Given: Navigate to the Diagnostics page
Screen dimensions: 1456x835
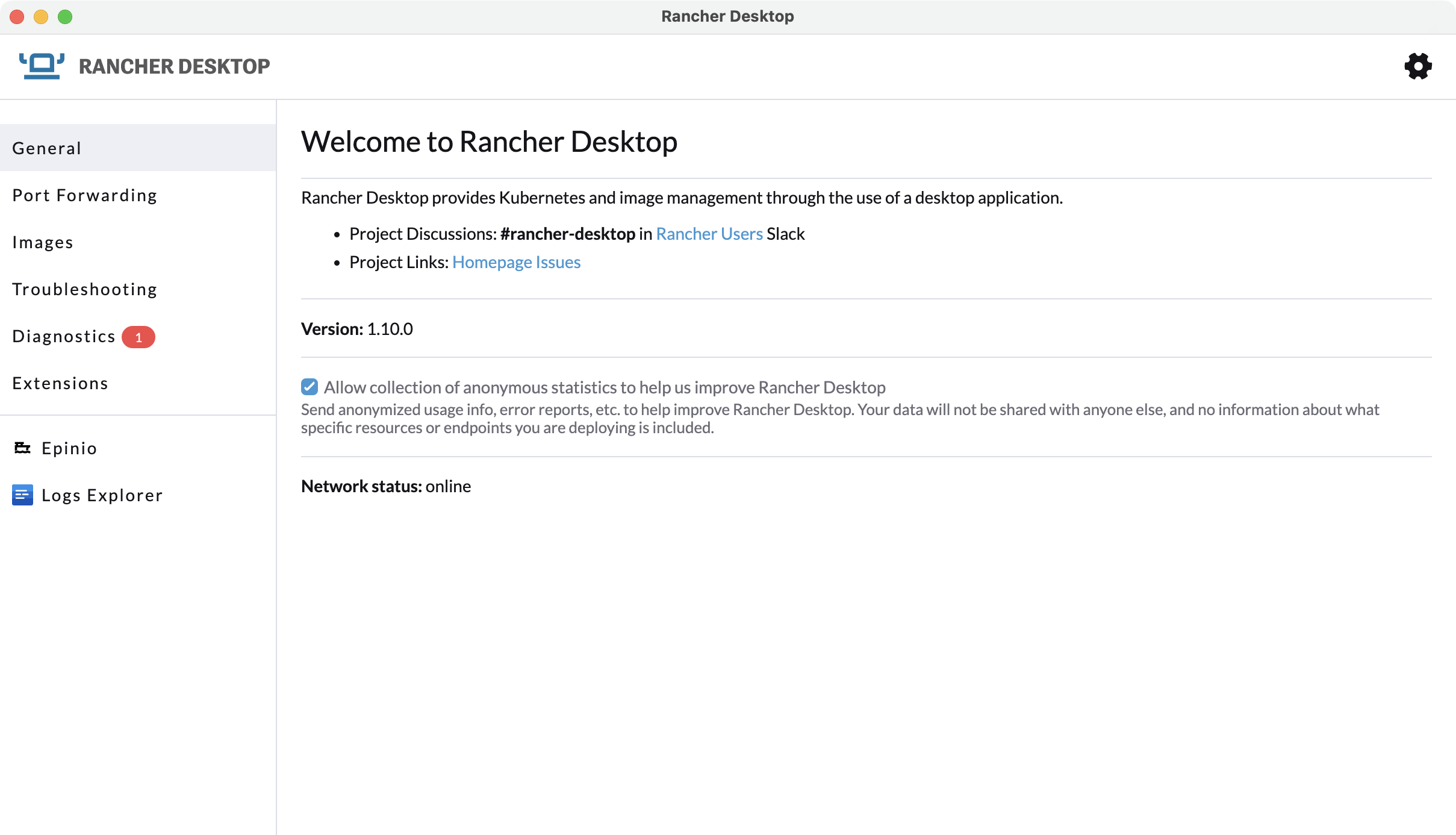Looking at the screenshot, I should point(64,336).
